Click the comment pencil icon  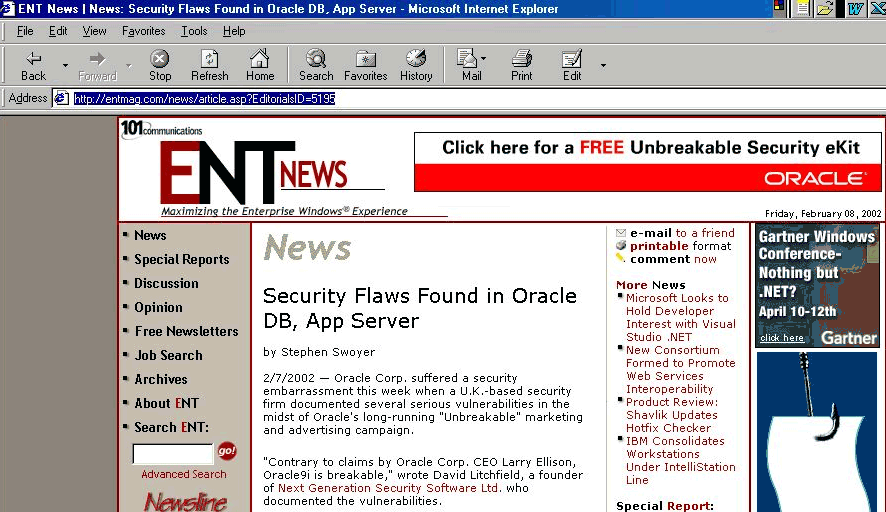[x=620, y=258]
